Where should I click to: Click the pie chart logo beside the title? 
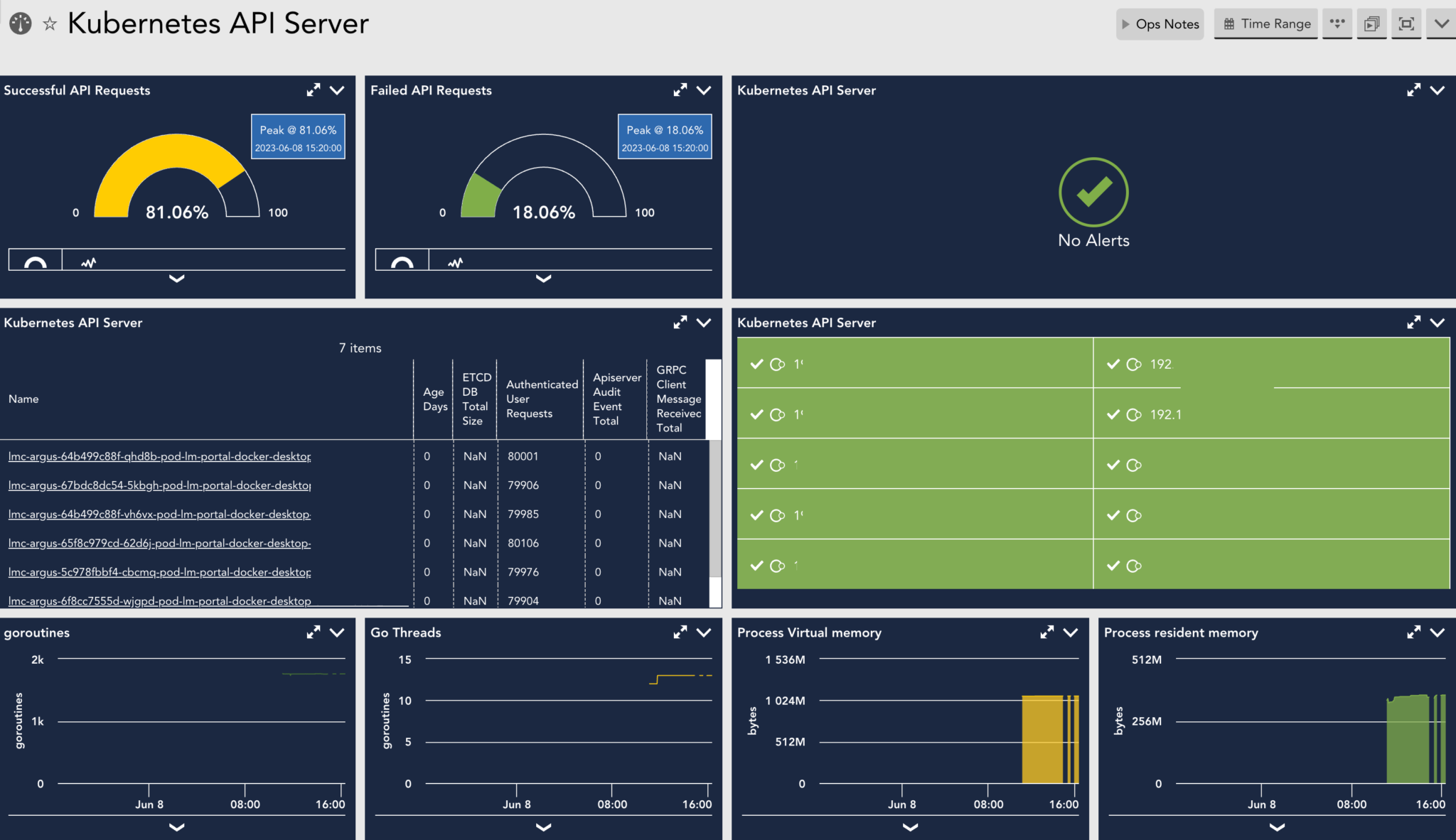tap(20, 23)
